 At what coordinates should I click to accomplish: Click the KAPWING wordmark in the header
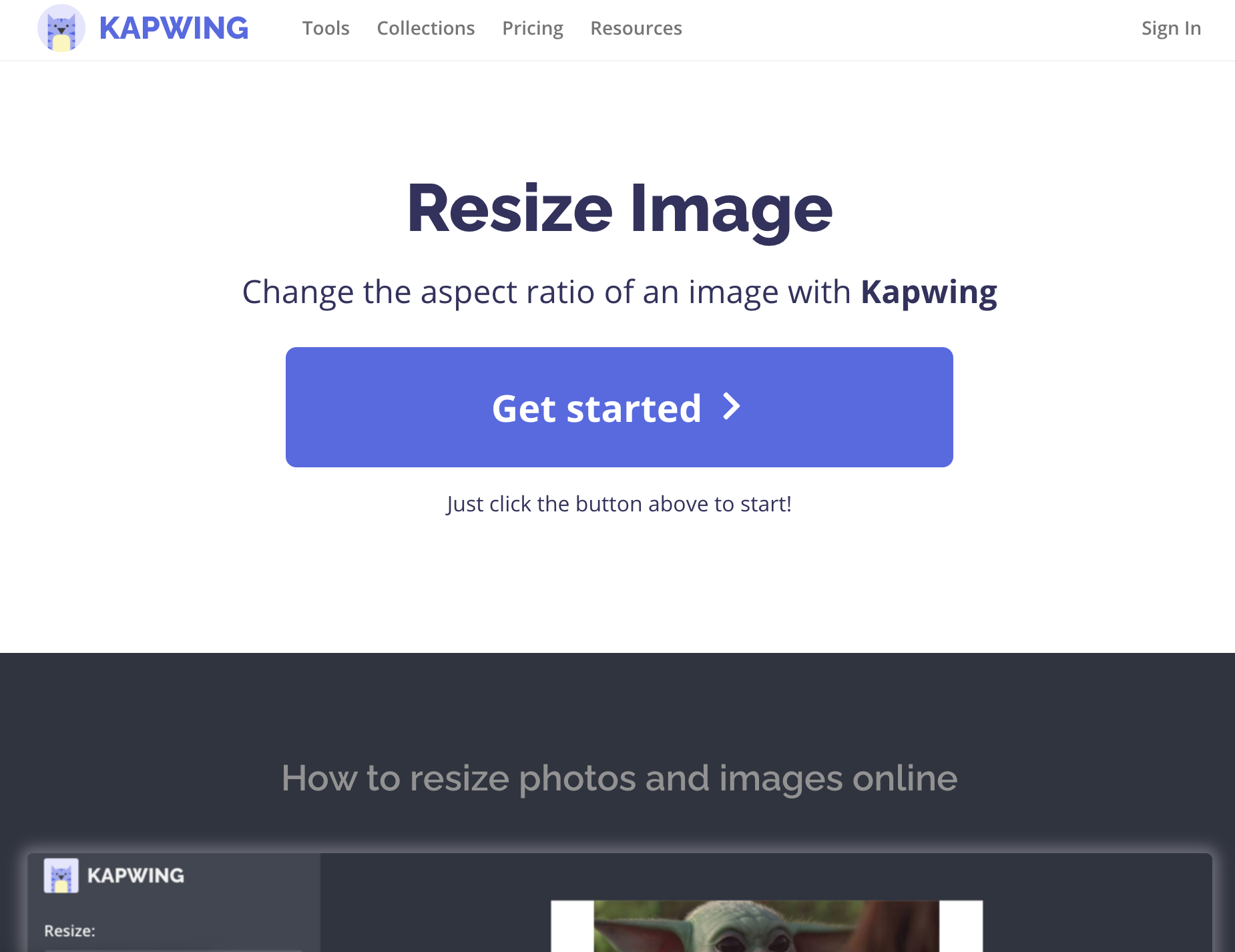[x=174, y=28]
